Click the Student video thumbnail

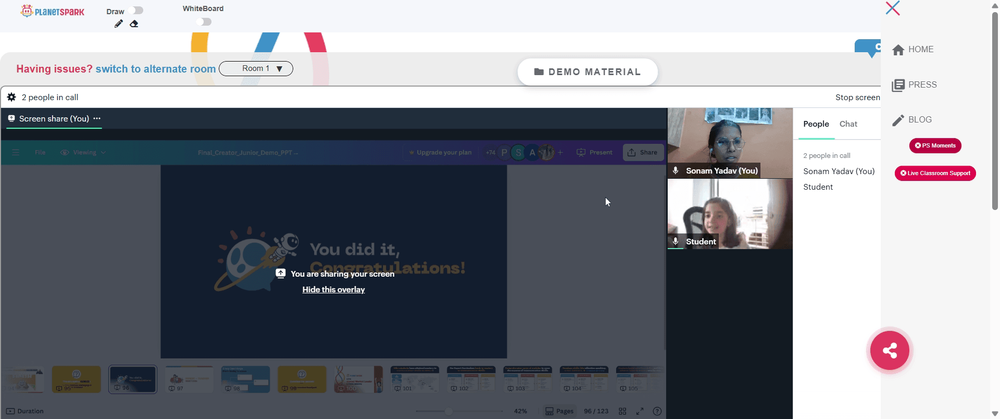coord(730,214)
